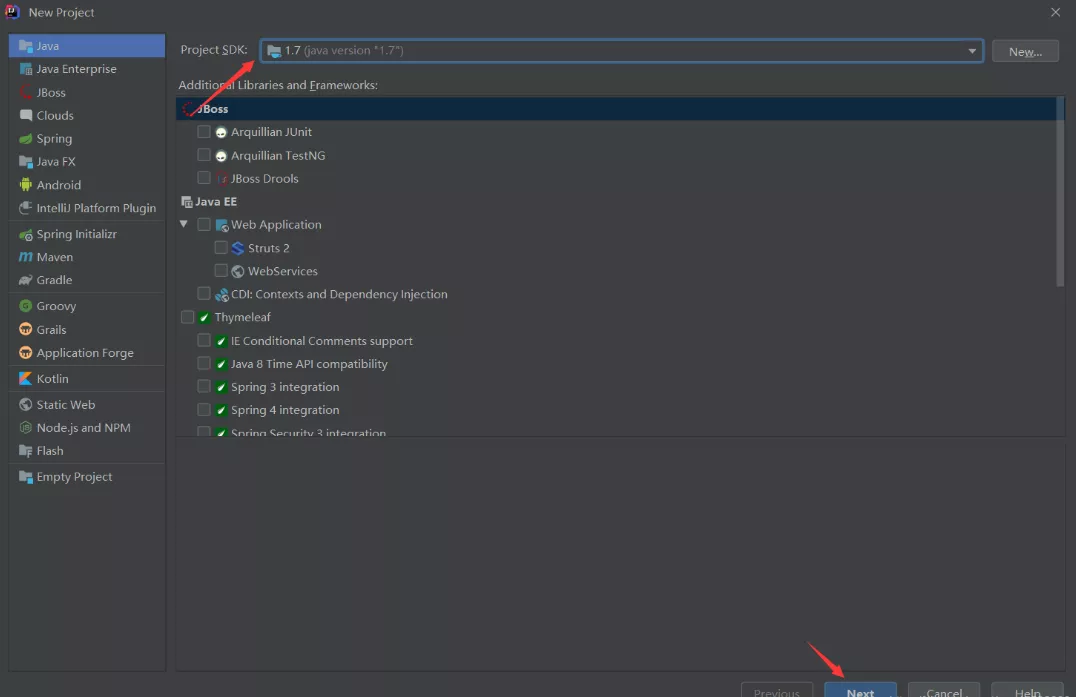This screenshot has width=1076, height=697.
Task: Enable the Arquillian TestNG checkbox
Action: 204,155
